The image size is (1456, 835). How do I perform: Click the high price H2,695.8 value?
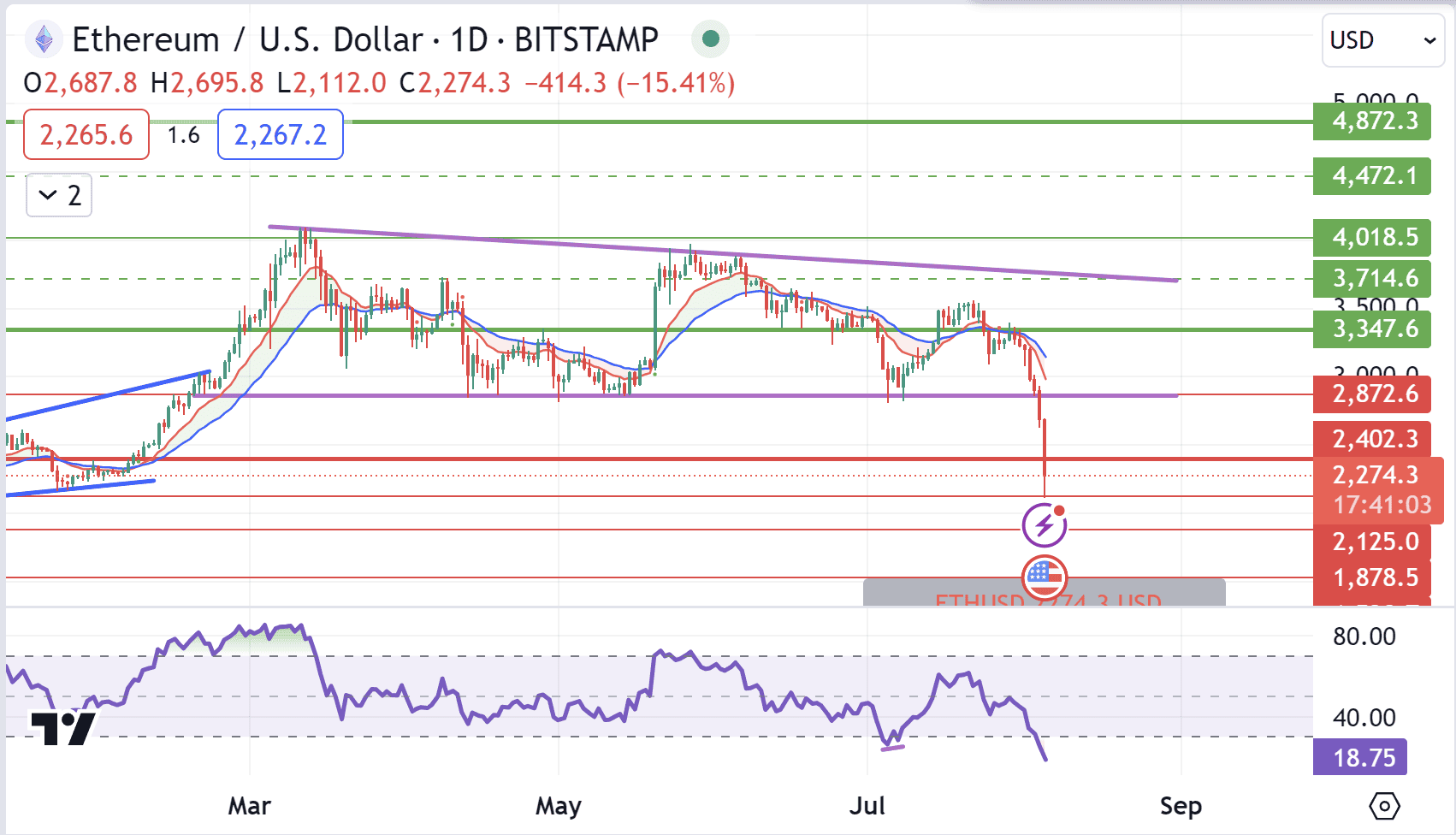pos(207,83)
